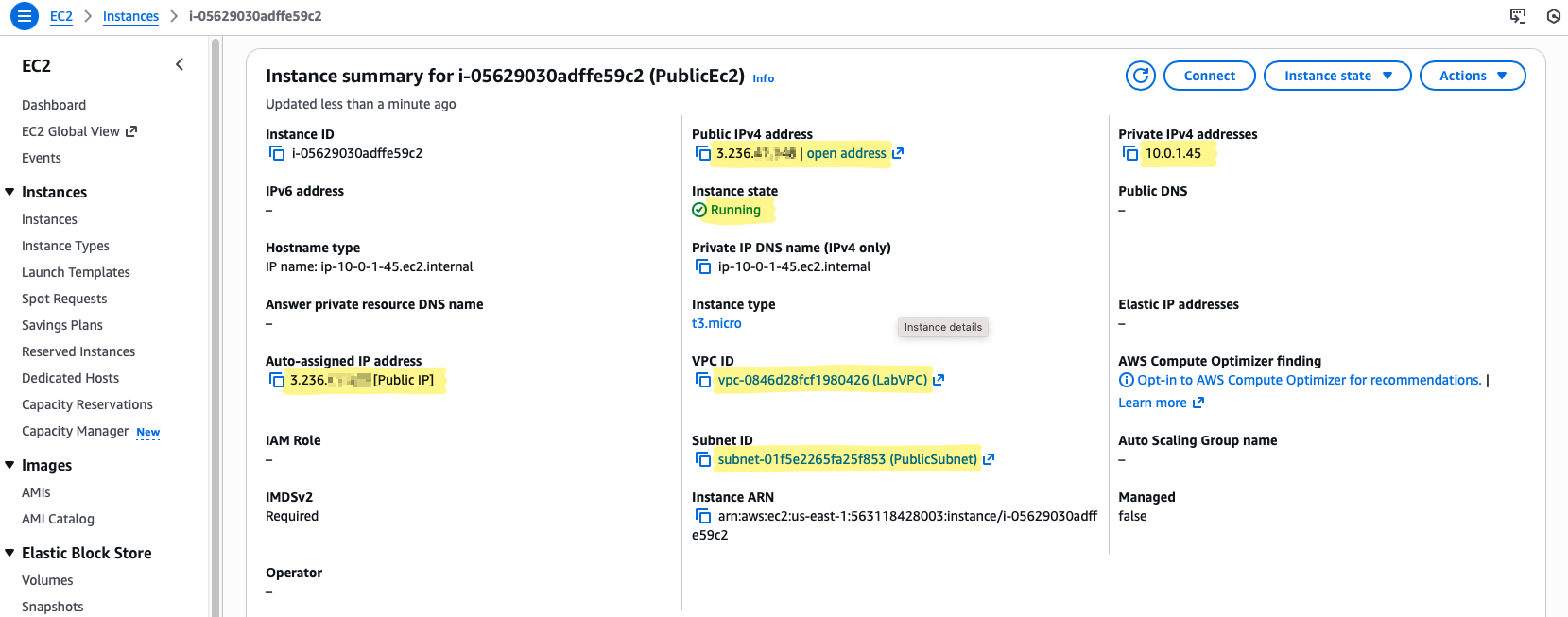Go to EC2 in the breadcrumb
The height and width of the screenshot is (617, 1568).
61,16
